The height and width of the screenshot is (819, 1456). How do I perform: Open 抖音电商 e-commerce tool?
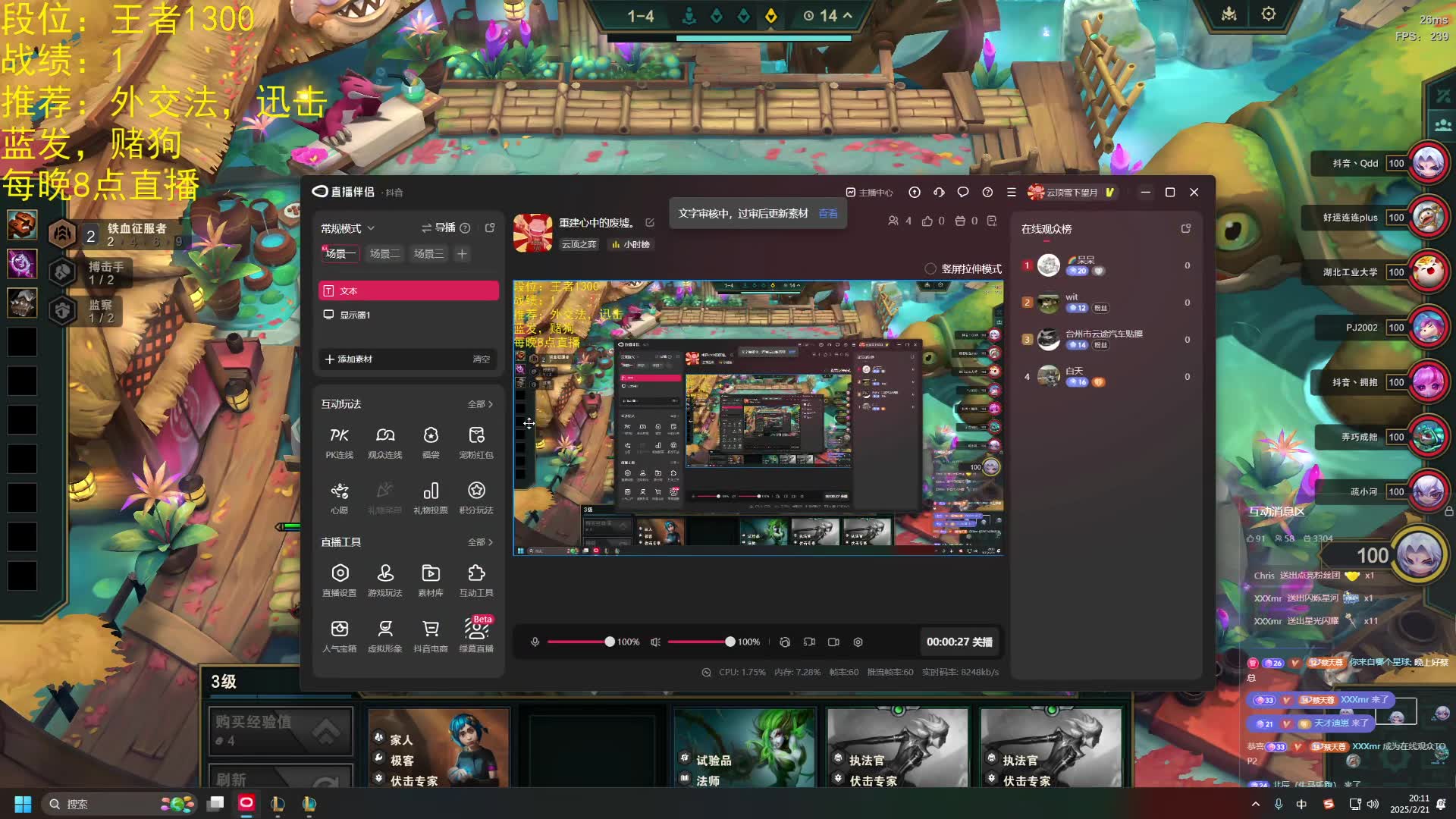coord(431,636)
